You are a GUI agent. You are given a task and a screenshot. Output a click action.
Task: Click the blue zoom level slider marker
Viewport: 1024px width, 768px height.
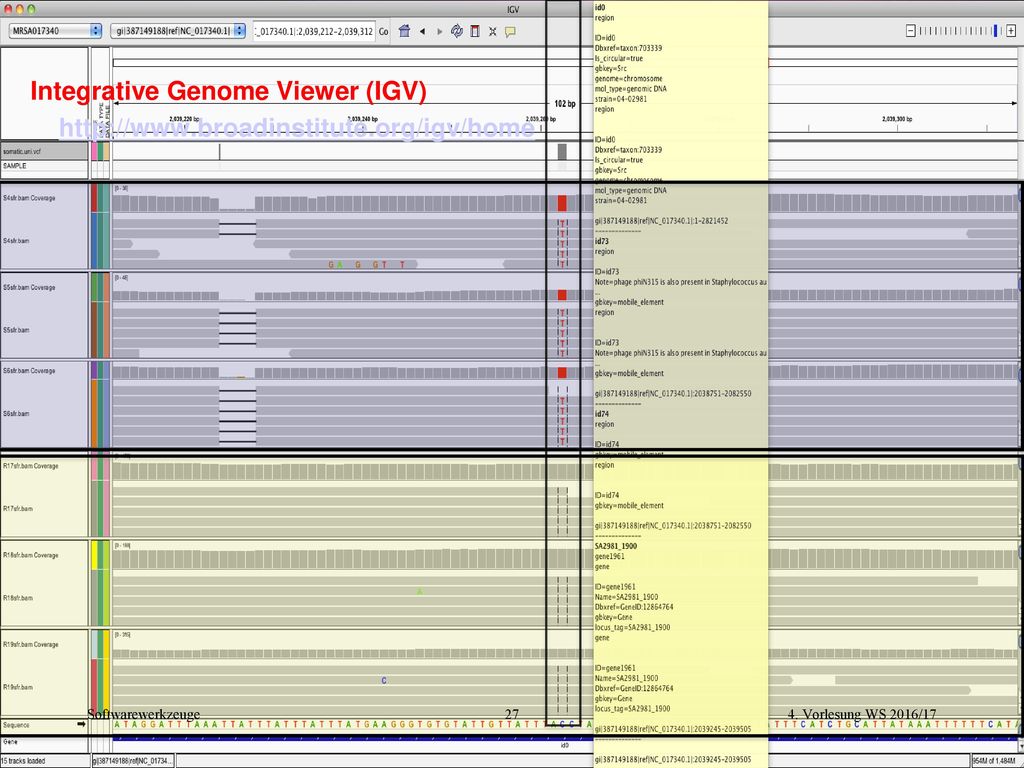pyautogui.click(x=995, y=31)
